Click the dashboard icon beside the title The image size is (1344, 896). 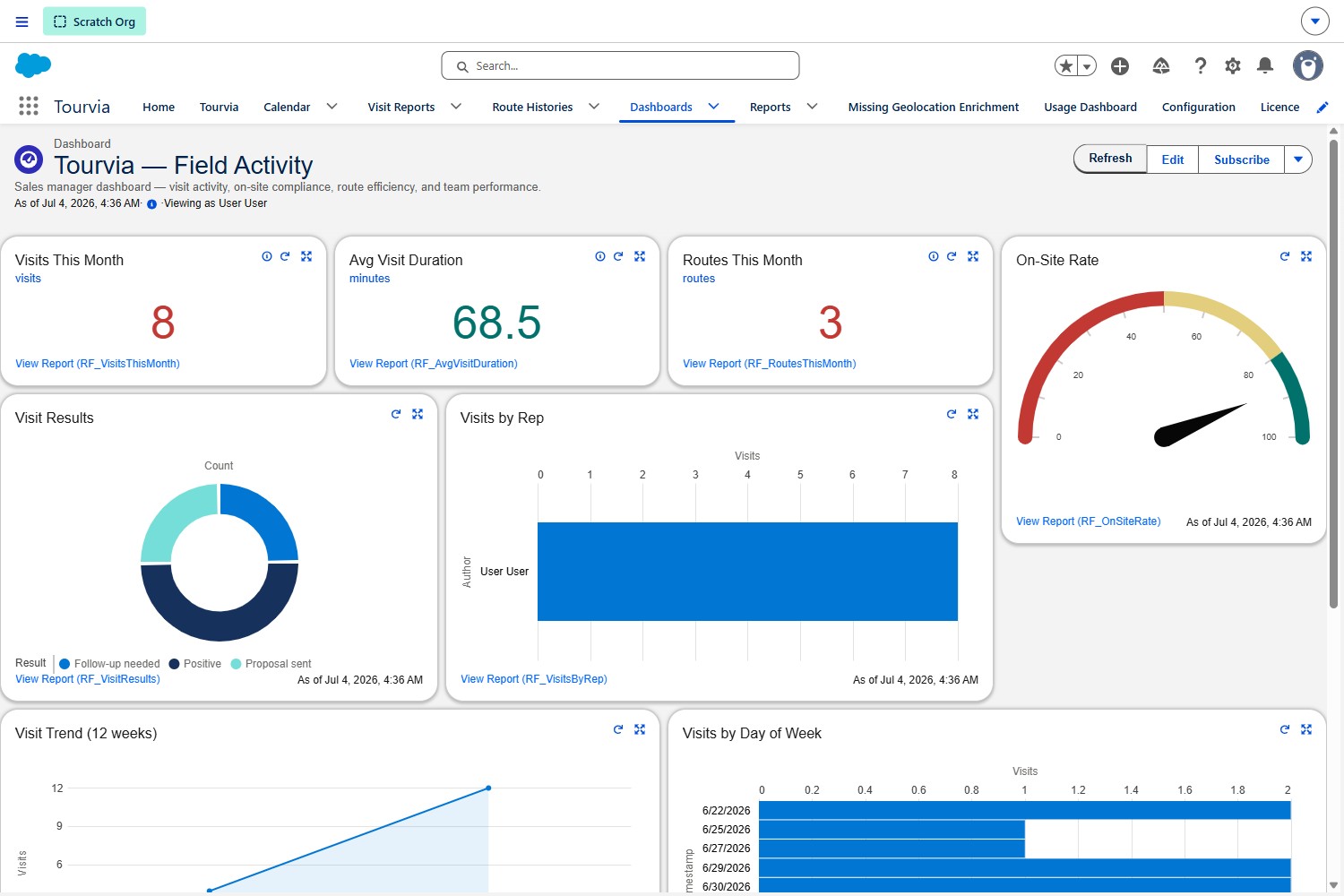pyautogui.click(x=29, y=159)
